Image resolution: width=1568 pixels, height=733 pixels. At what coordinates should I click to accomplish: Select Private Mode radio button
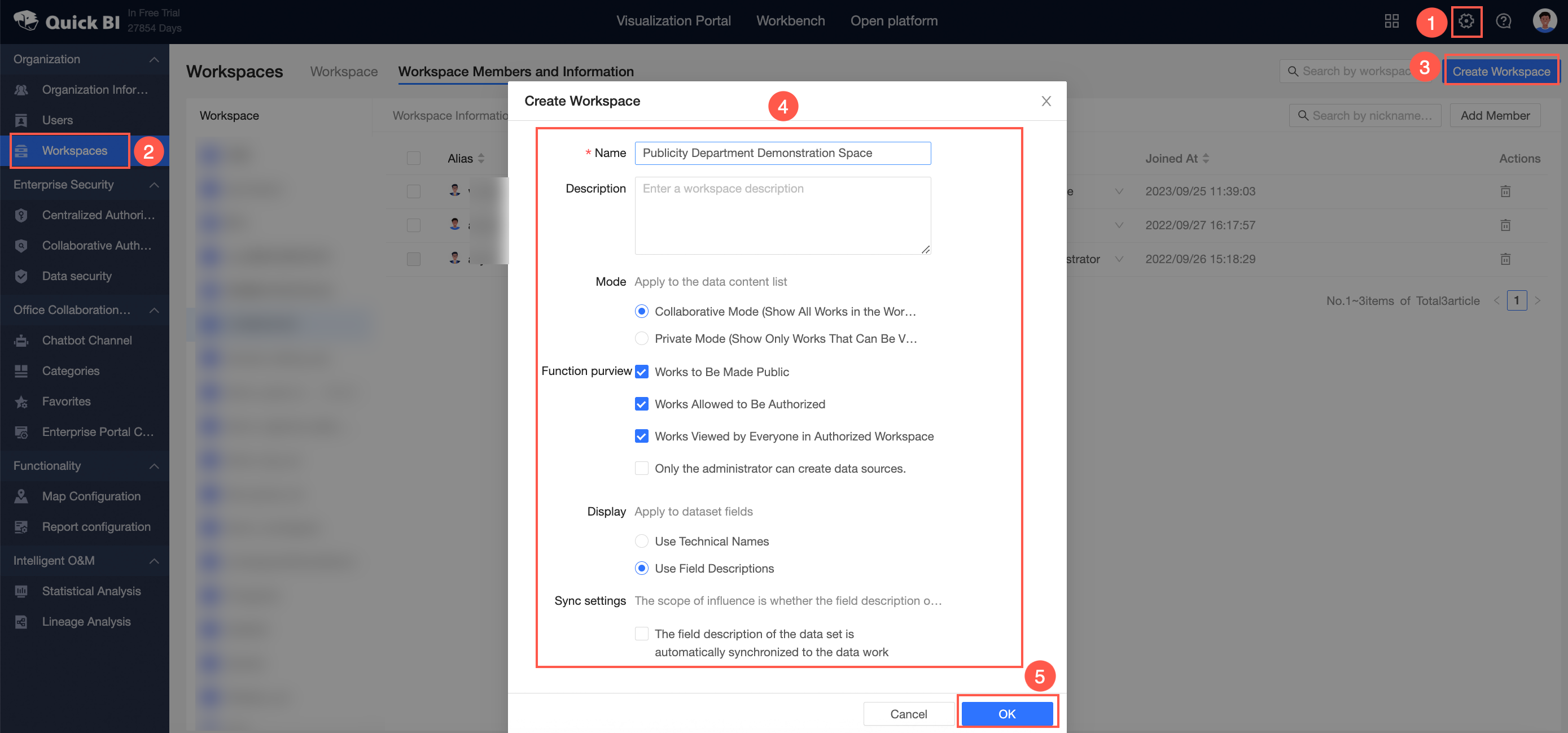(641, 338)
